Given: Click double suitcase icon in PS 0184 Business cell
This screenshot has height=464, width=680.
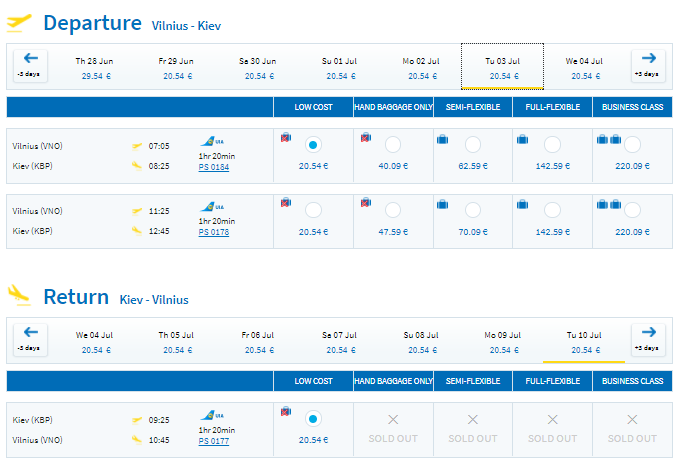Looking at the screenshot, I should [609, 139].
